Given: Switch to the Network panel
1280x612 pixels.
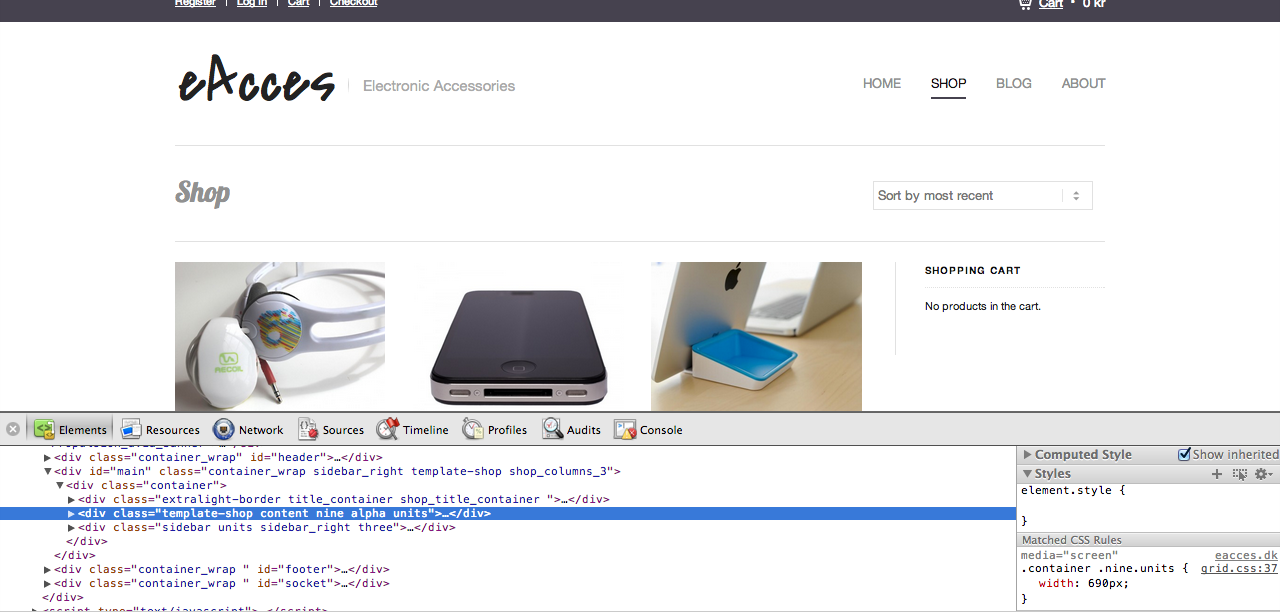Looking at the screenshot, I should [x=248, y=430].
